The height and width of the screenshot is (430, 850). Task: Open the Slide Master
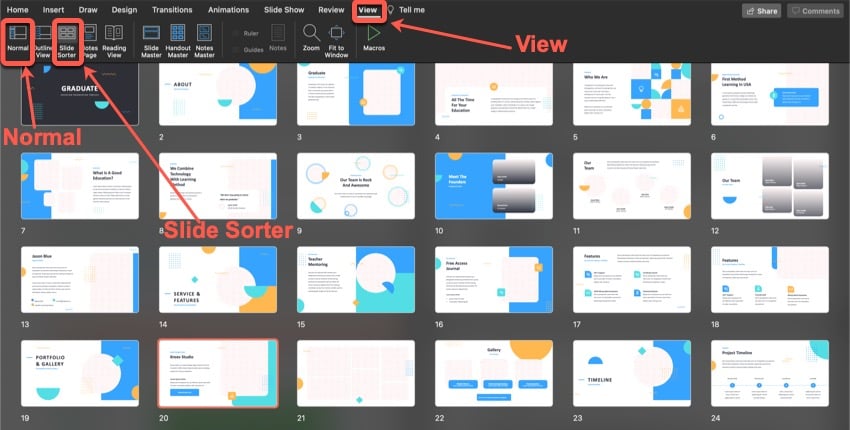(152, 40)
